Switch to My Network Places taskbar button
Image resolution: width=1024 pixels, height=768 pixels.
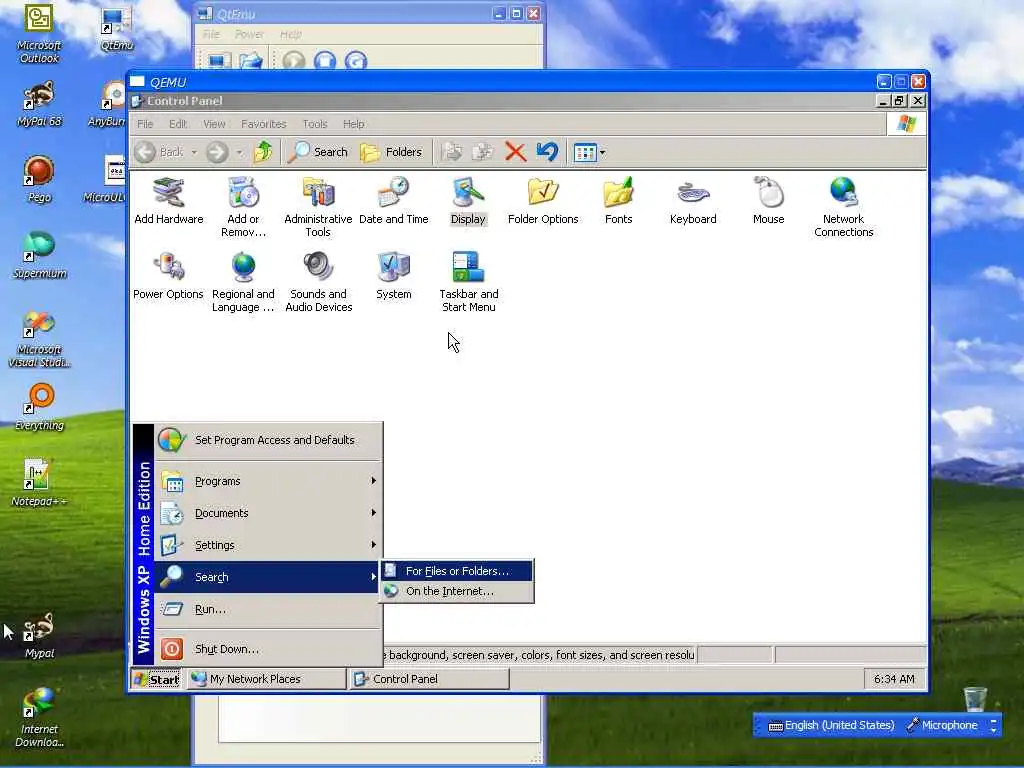coord(266,679)
